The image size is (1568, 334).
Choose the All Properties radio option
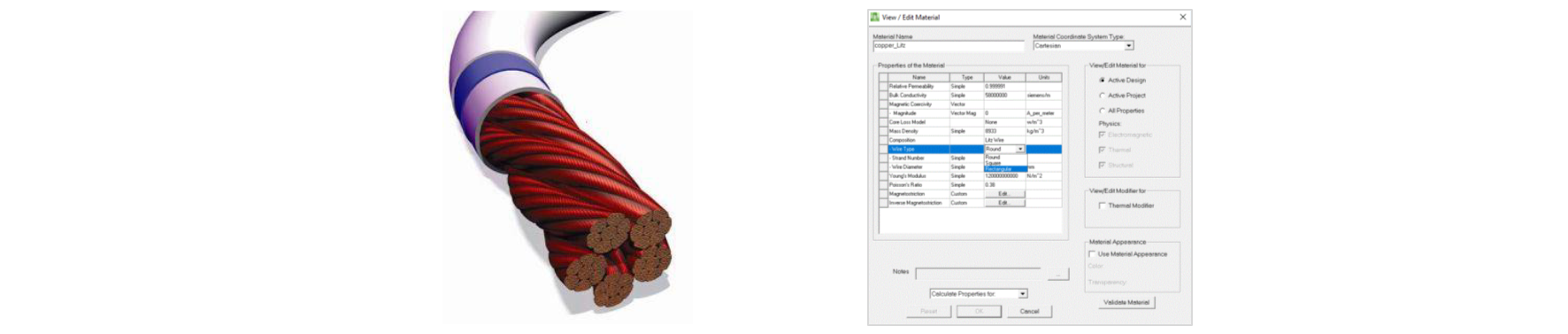coord(1102,111)
